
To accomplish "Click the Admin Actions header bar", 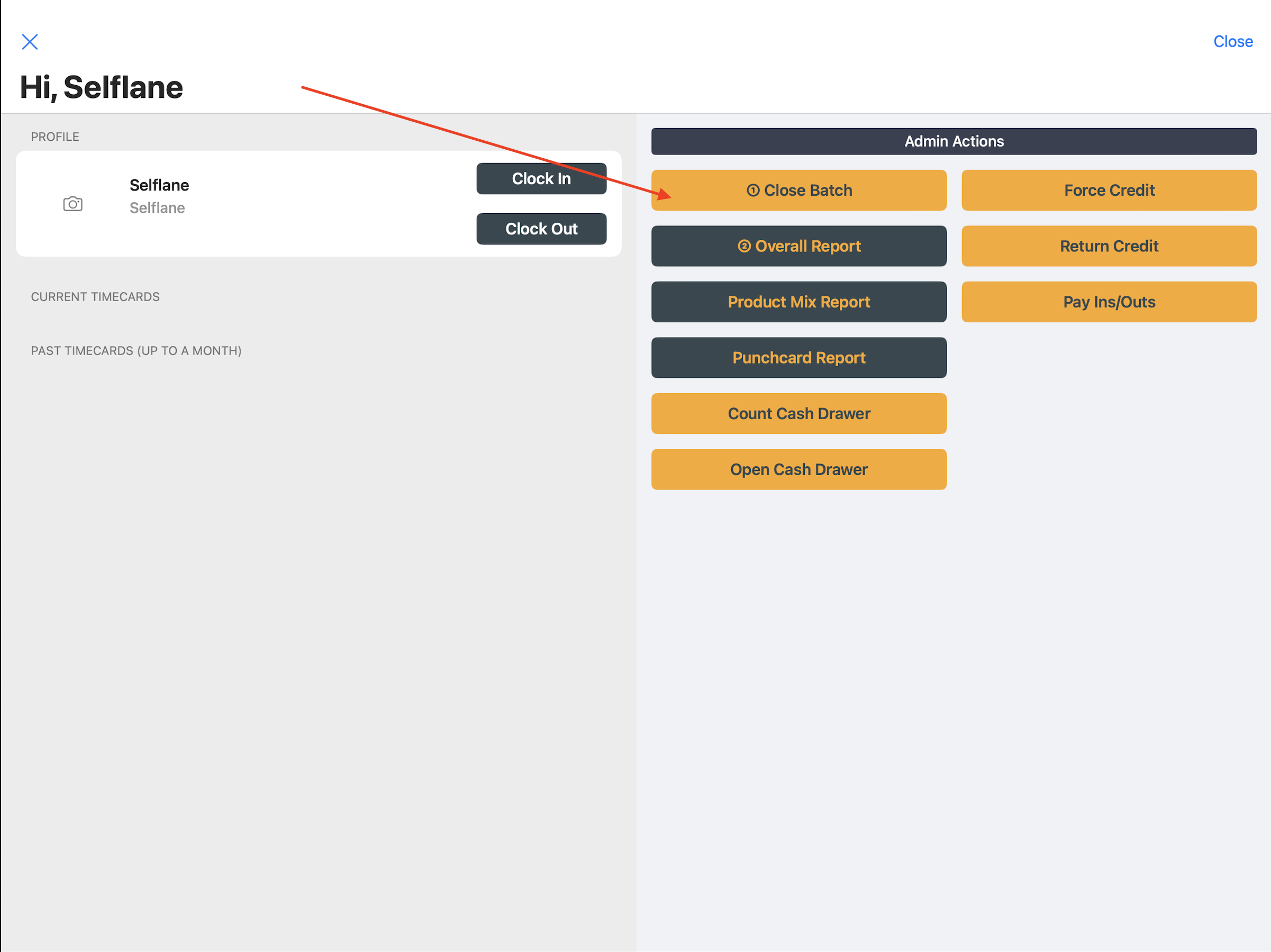I will [954, 141].
